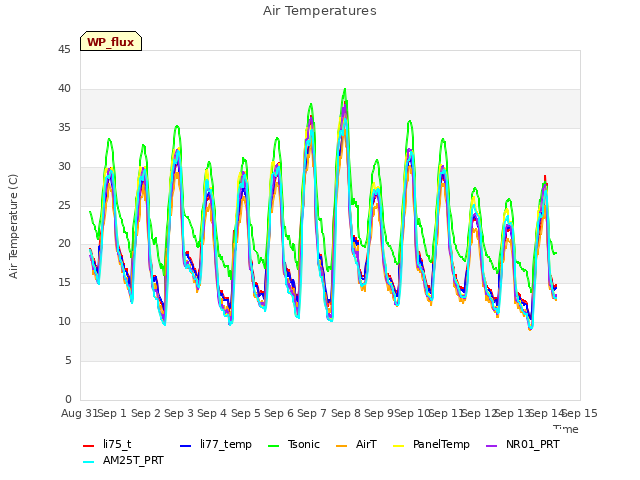Click the cyan AM25T_PRT legend color marker

(89, 462)
